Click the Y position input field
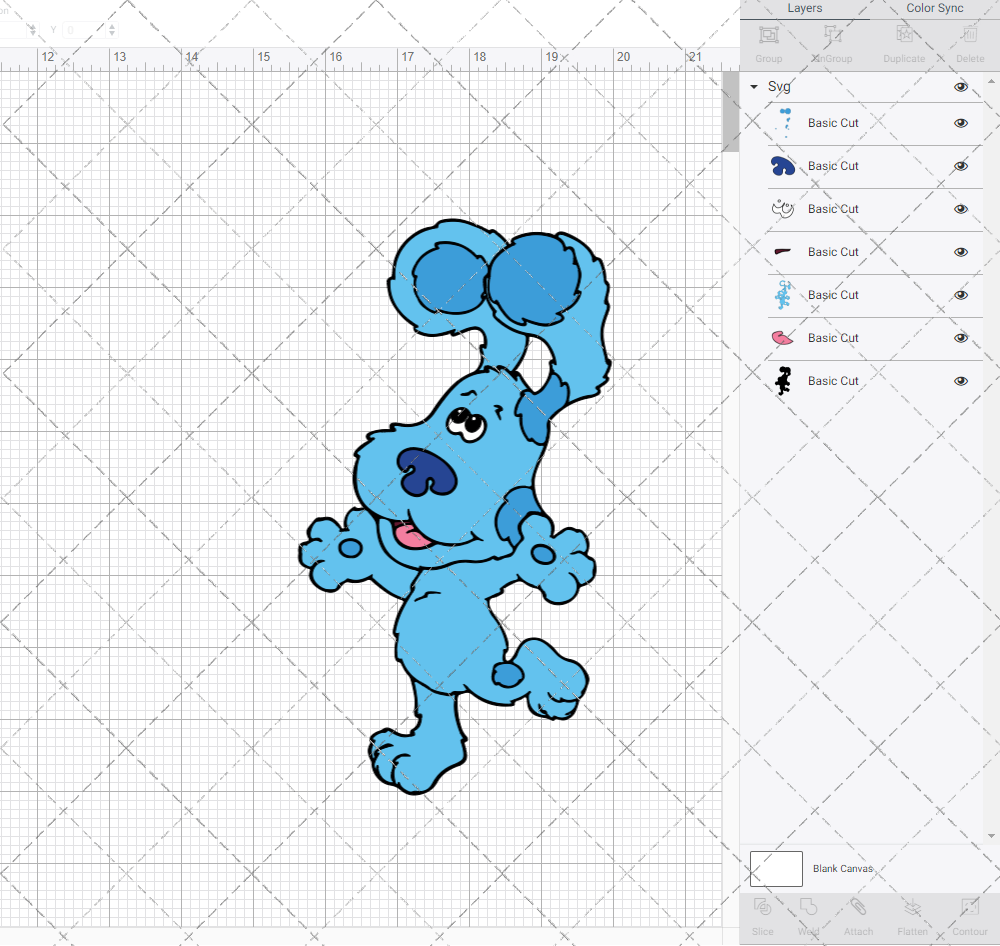 pyautogui.click(x=84, y=30)
